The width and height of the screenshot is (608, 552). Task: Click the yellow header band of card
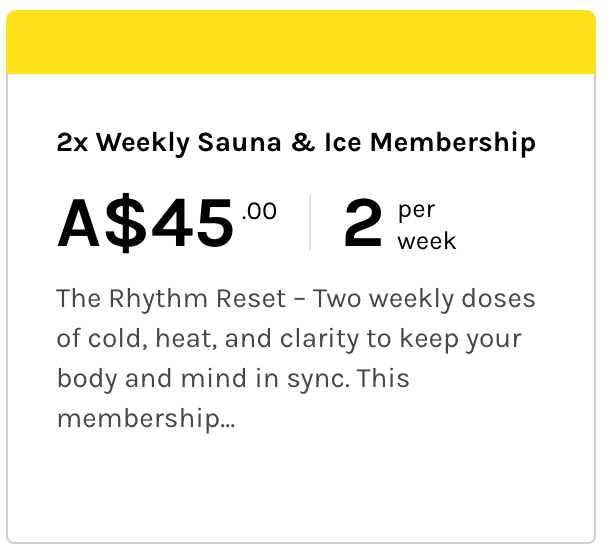pos(303,42)
